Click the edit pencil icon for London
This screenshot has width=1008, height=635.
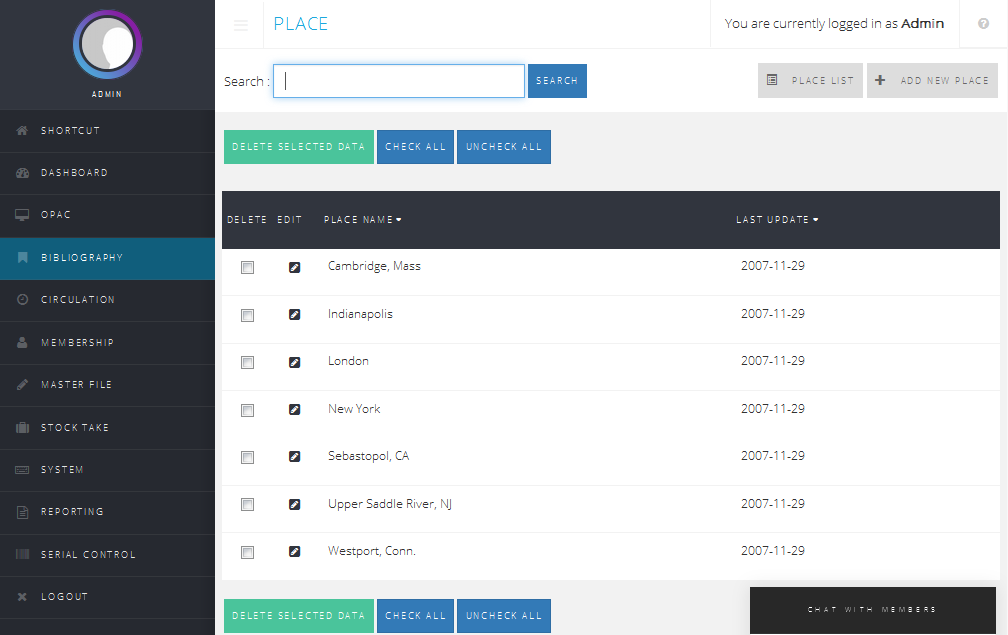coord(294,362)
